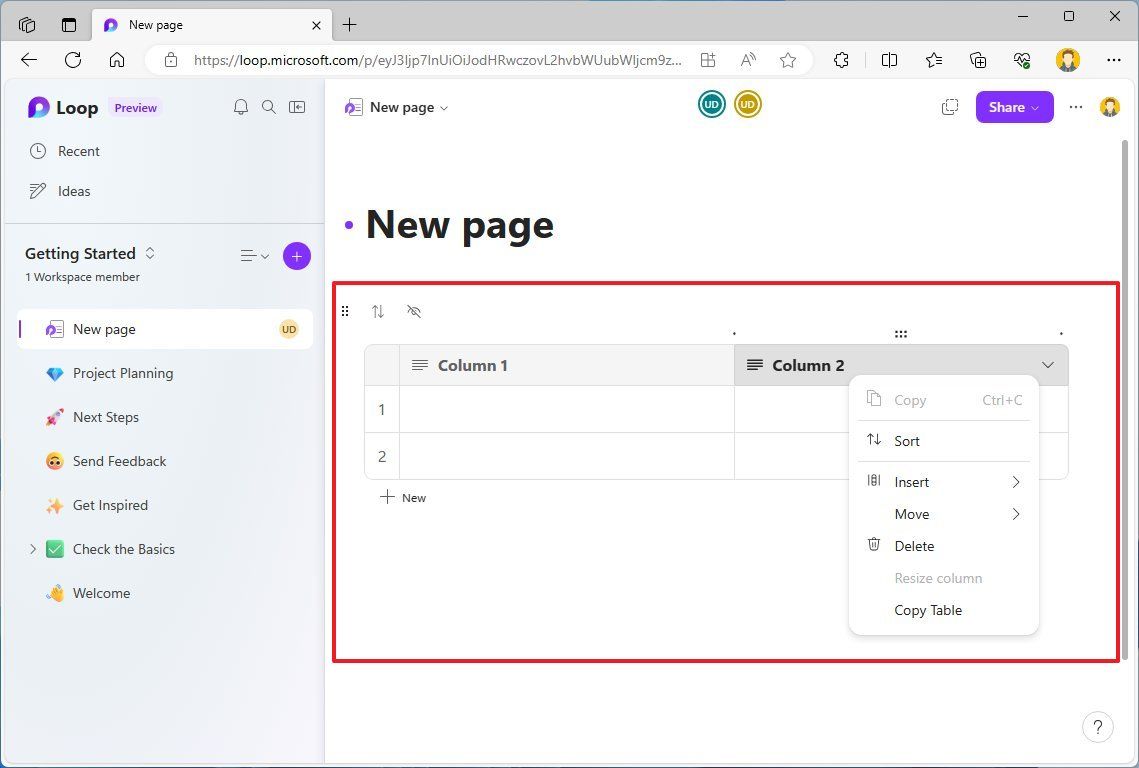
Task: Refresh the page with the reload icon
Action: pos(72,60)
